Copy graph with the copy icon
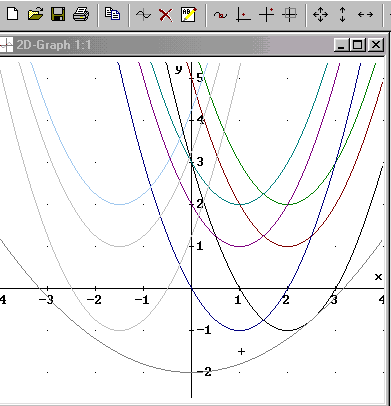Image resolution: width=391 pixels, height=406 pixels. click(x=112, y=14)
